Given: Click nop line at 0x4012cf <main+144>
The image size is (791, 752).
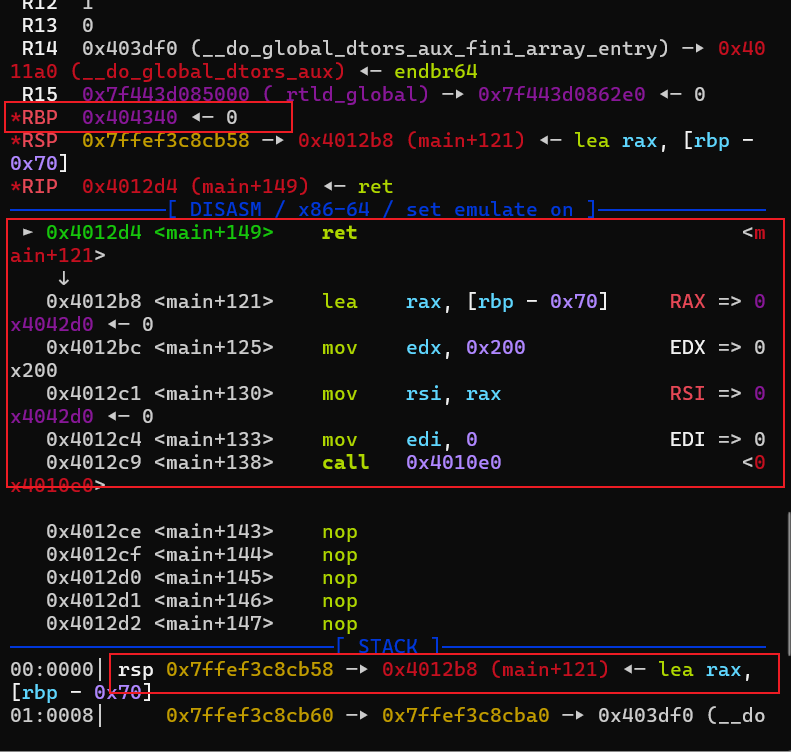Looking at the screenshot, I should tap(202, 555).
